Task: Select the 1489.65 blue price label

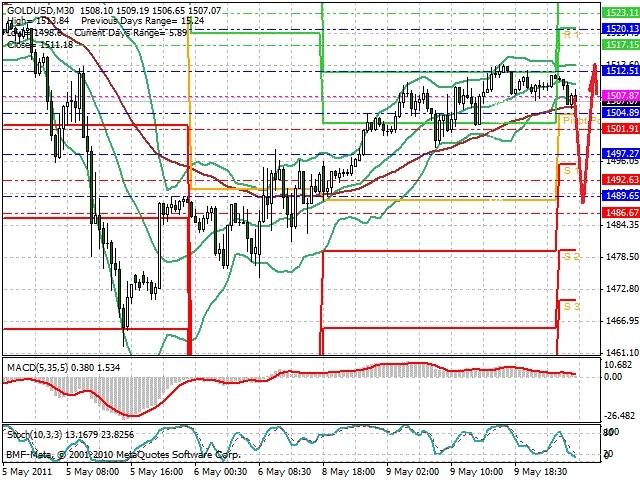Action: (x=621, y=196)
